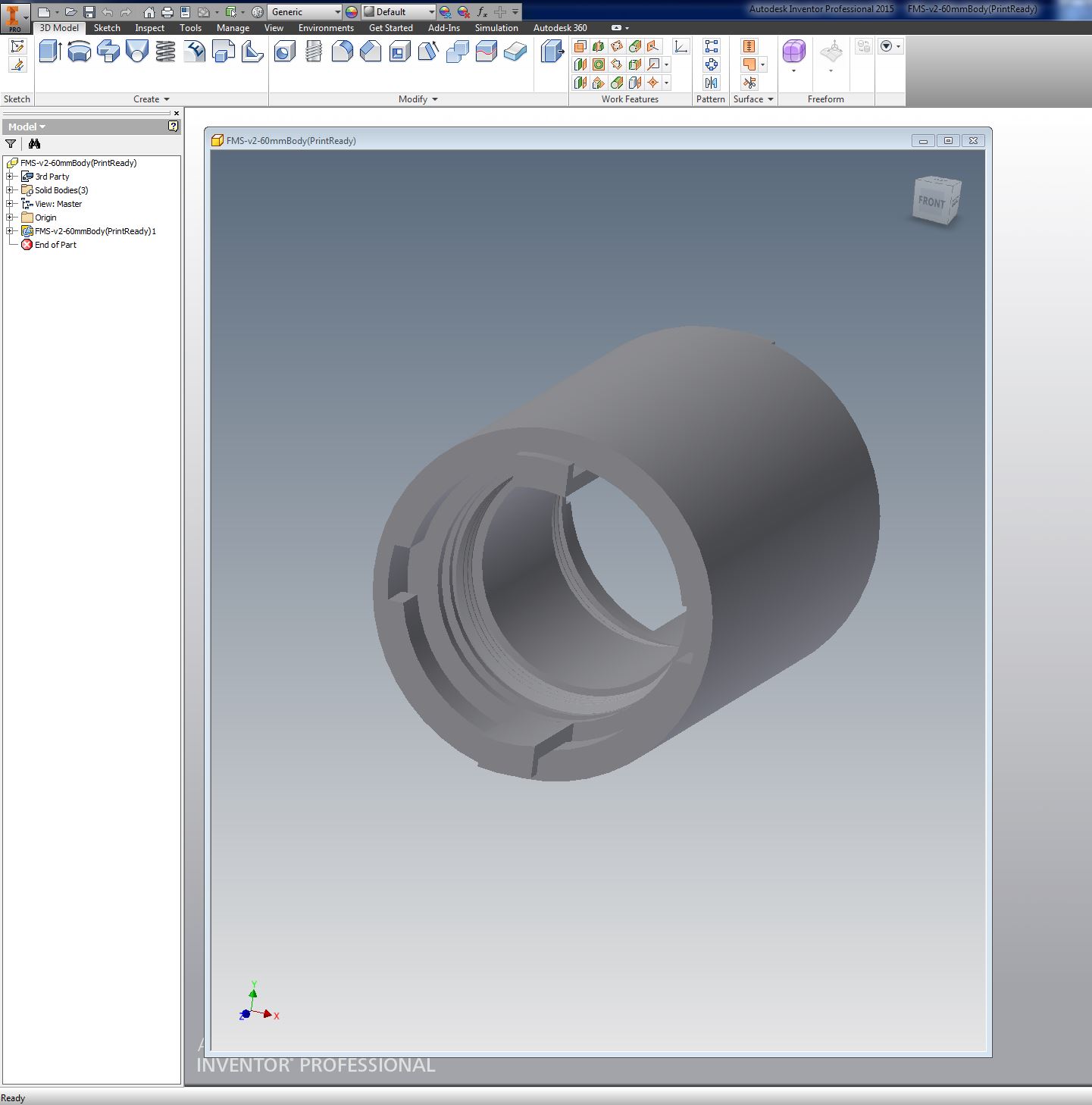Open the Model browser dropdown
The height and width of the screenshot is (1105, 1092).
coord(27,127)
